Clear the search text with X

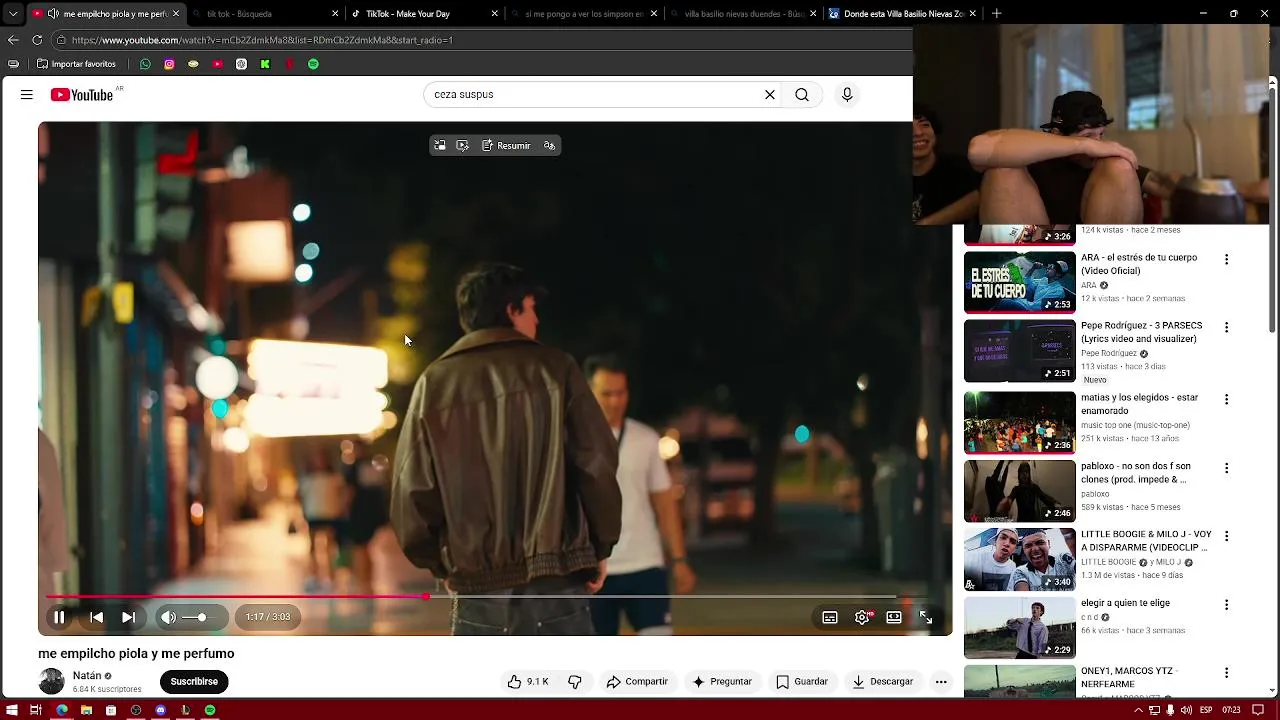(x=770, y=94)
